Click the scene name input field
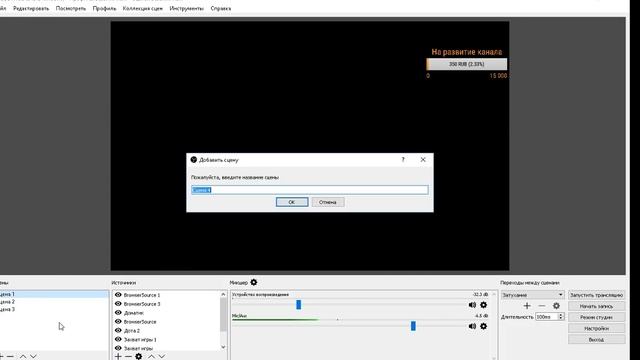This screenshot has height=360, width=640. [x=310, y=190]
